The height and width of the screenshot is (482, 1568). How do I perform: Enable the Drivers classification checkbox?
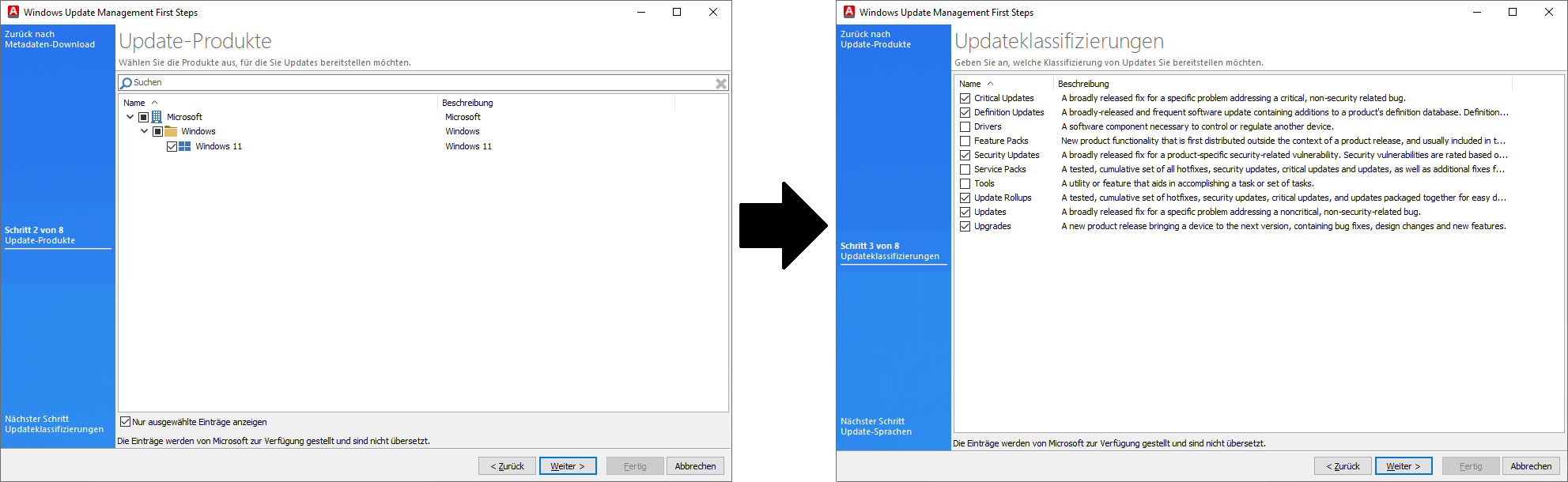(965, 126)
